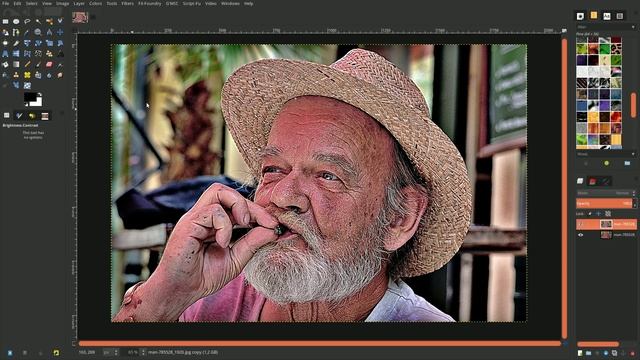
Task: Click the black foreground color swatch
Action: tap(30, 97)
